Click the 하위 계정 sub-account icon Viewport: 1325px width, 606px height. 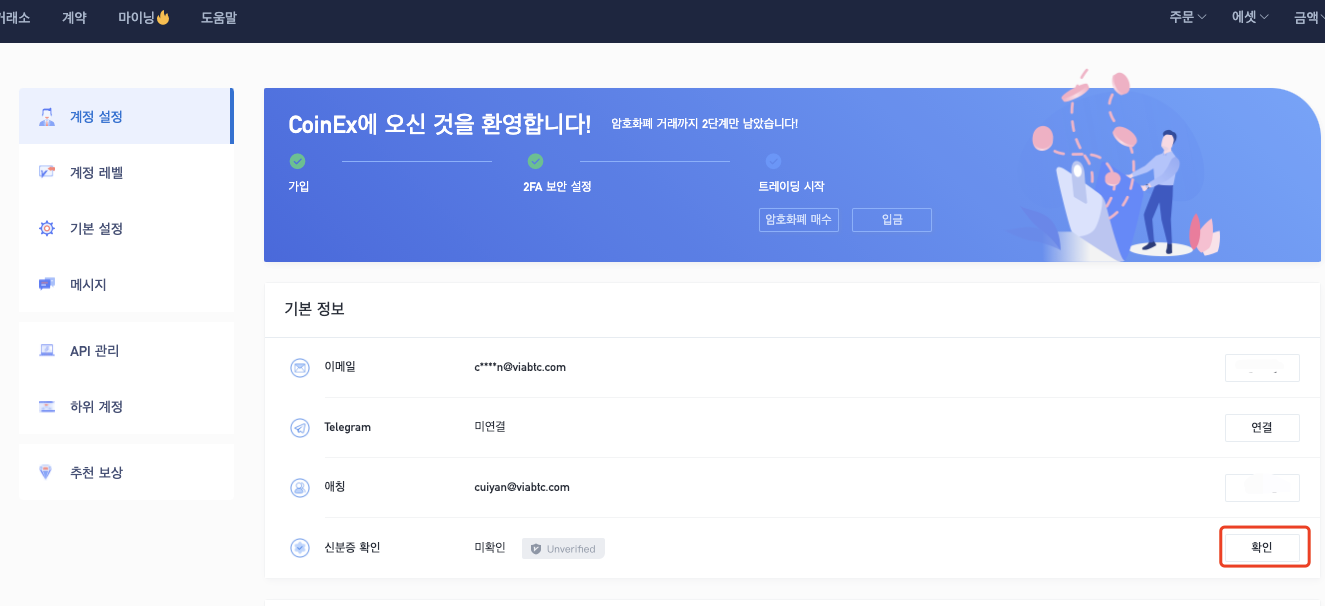coord(46,406)
